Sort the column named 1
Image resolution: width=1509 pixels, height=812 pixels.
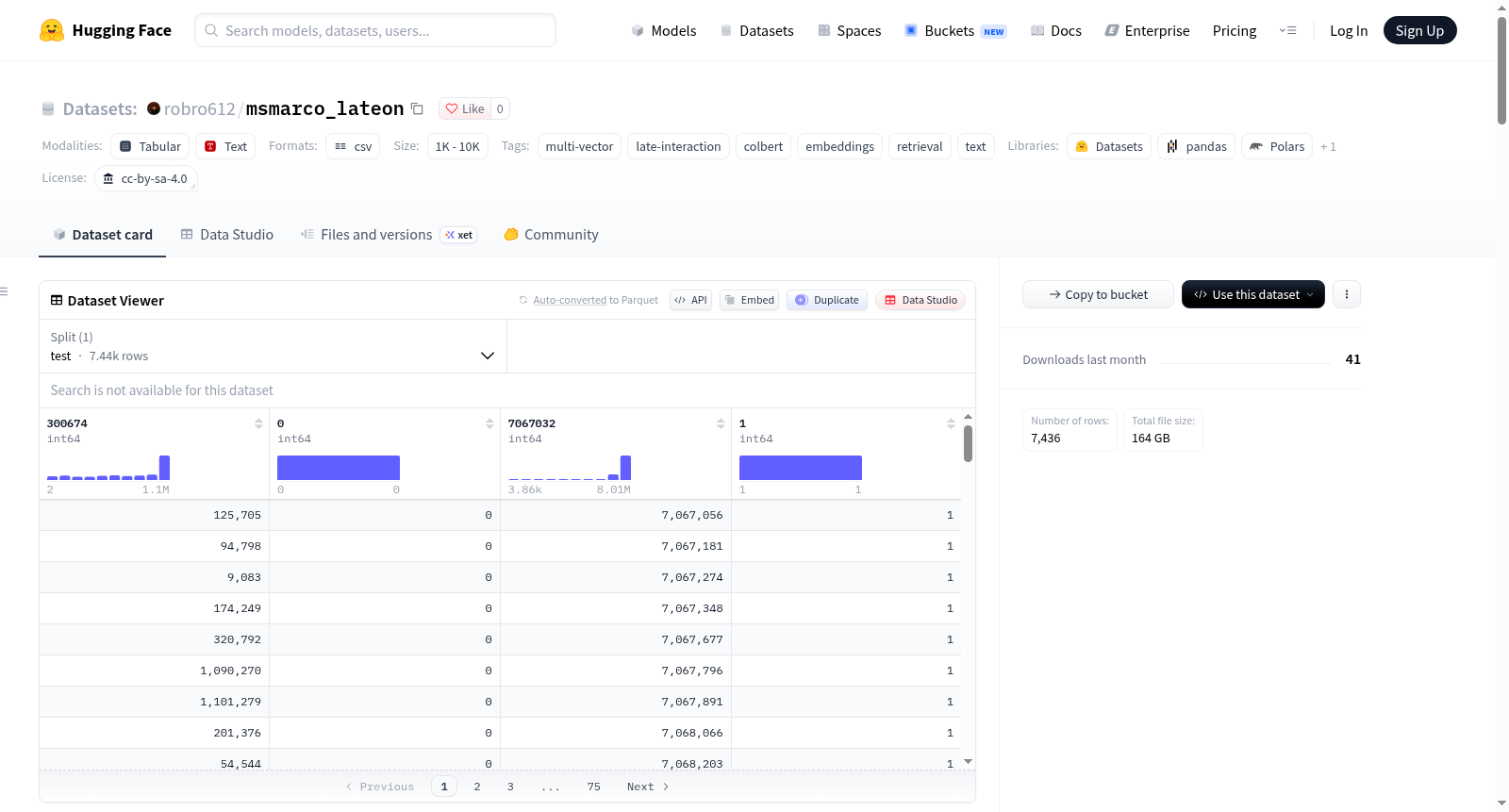coord(951,423)
